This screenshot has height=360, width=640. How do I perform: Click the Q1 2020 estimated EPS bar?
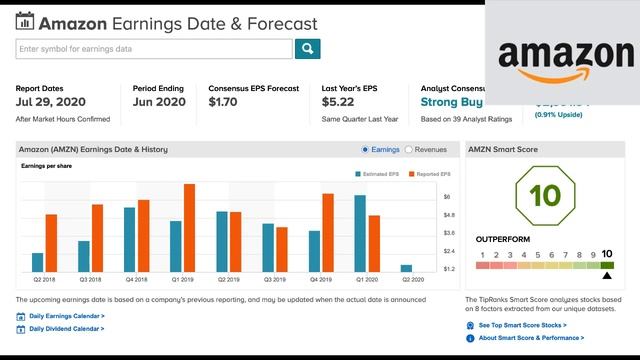pos(360,234)
